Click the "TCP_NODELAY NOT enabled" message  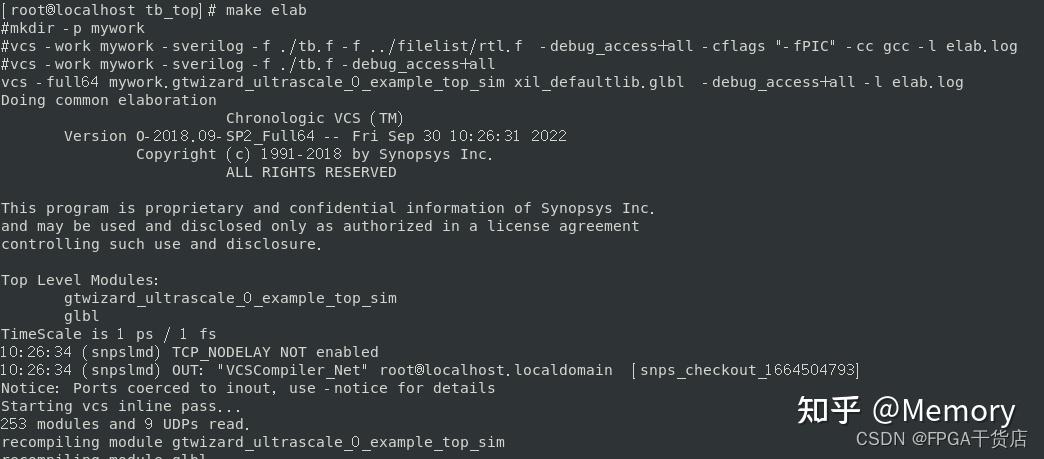(x=275, y=352)
